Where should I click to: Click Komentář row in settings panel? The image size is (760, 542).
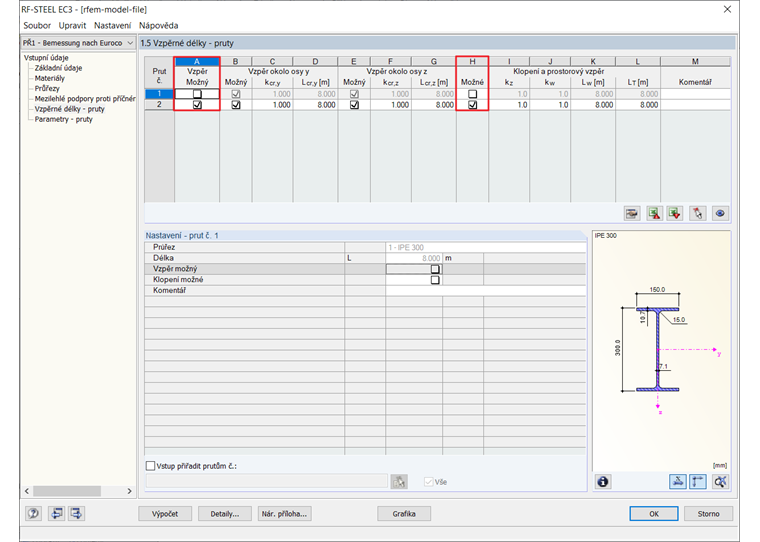click(365, 290)
